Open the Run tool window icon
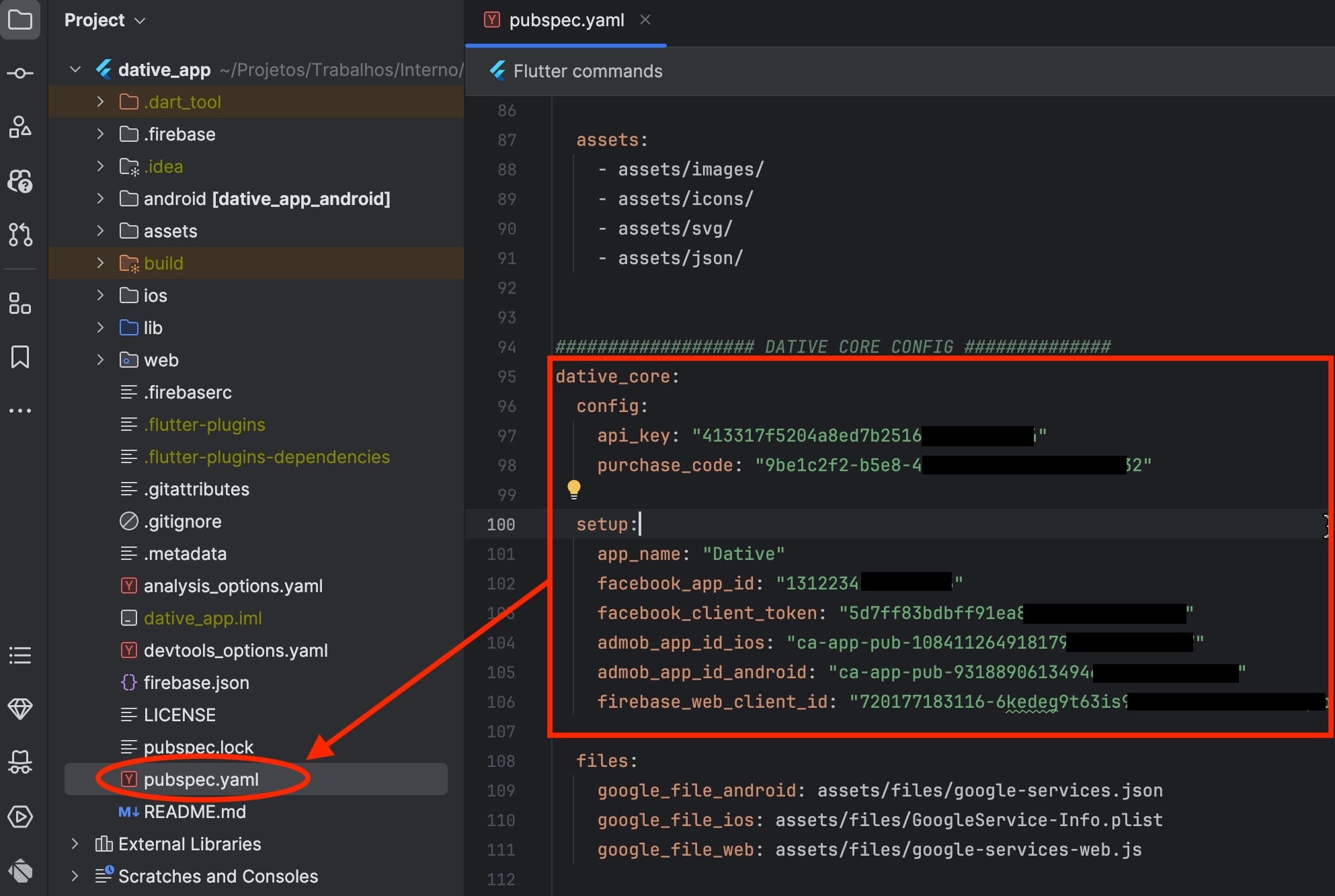The width and height of the screenshot is (1335, 896). tap(20, 817)
